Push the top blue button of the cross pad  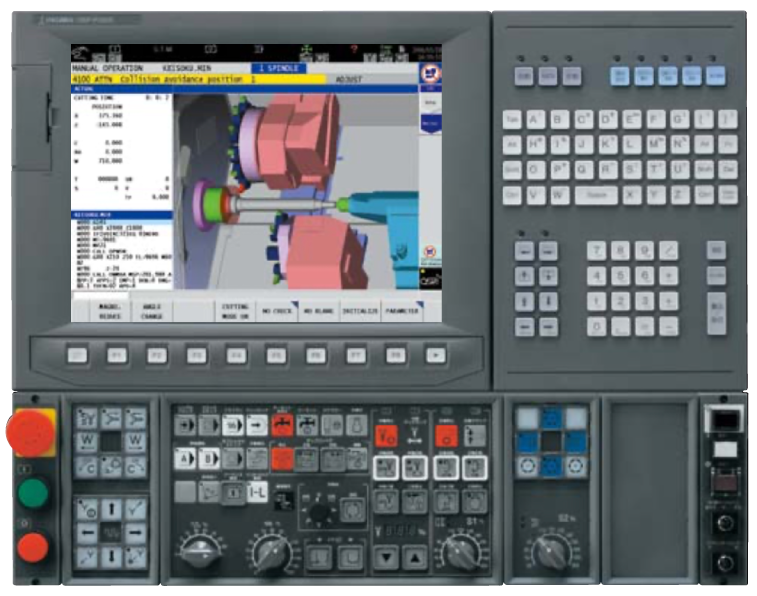click(551, 418)
